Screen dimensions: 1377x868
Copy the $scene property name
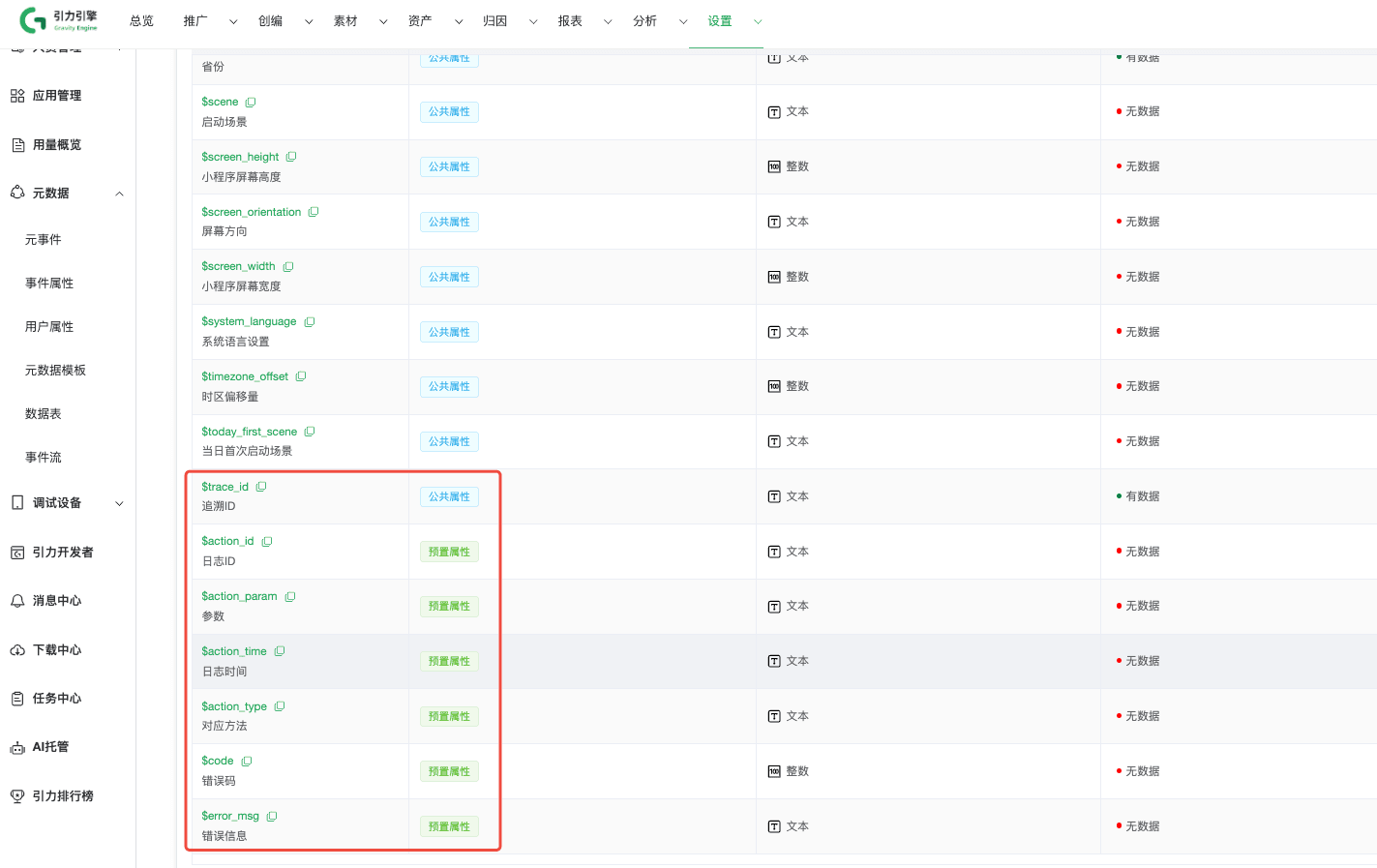[x=251, y=103]
